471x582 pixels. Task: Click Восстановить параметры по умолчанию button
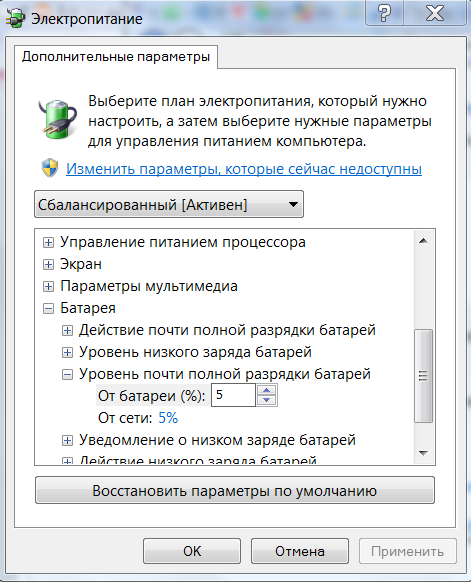[235, 490]
